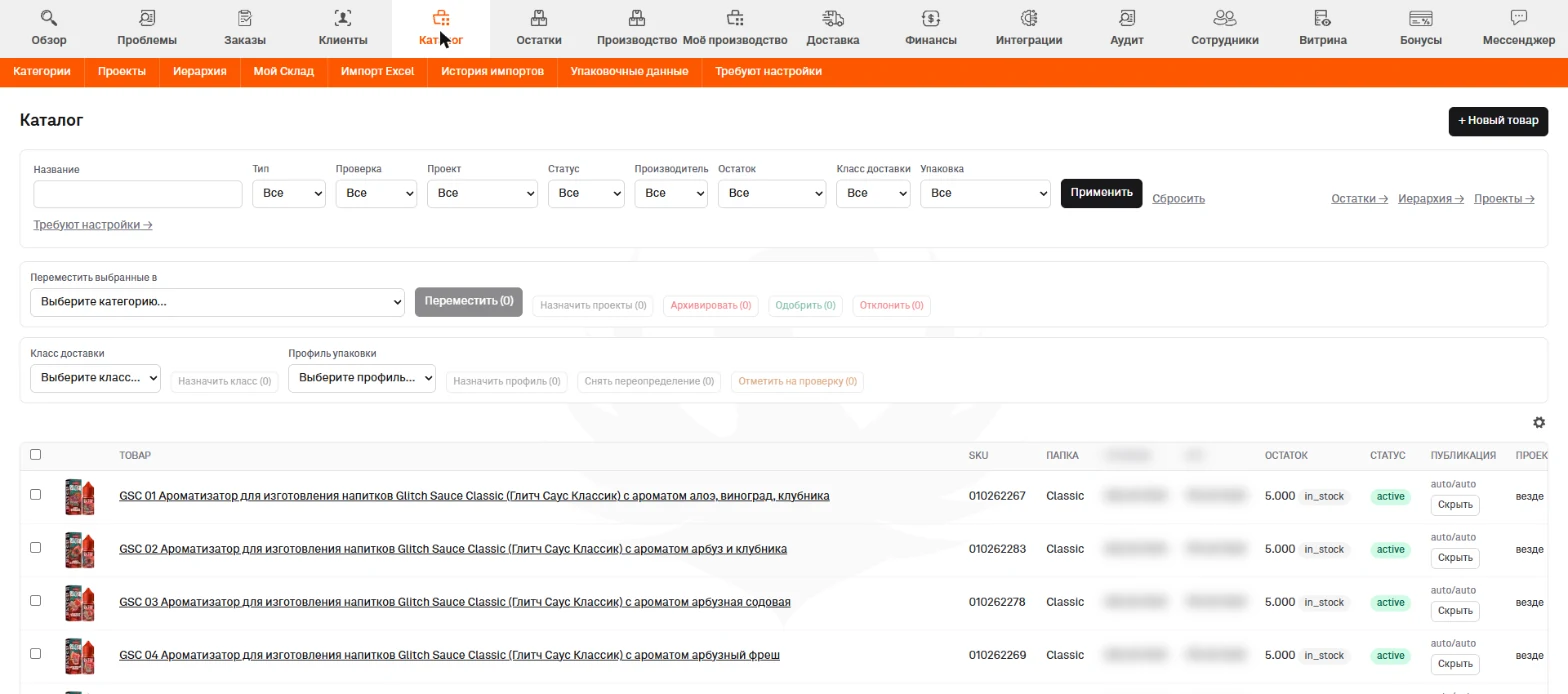Tick the checkbox for GSC 02 product
This screenshot has height=694, width=1568.
36,547
